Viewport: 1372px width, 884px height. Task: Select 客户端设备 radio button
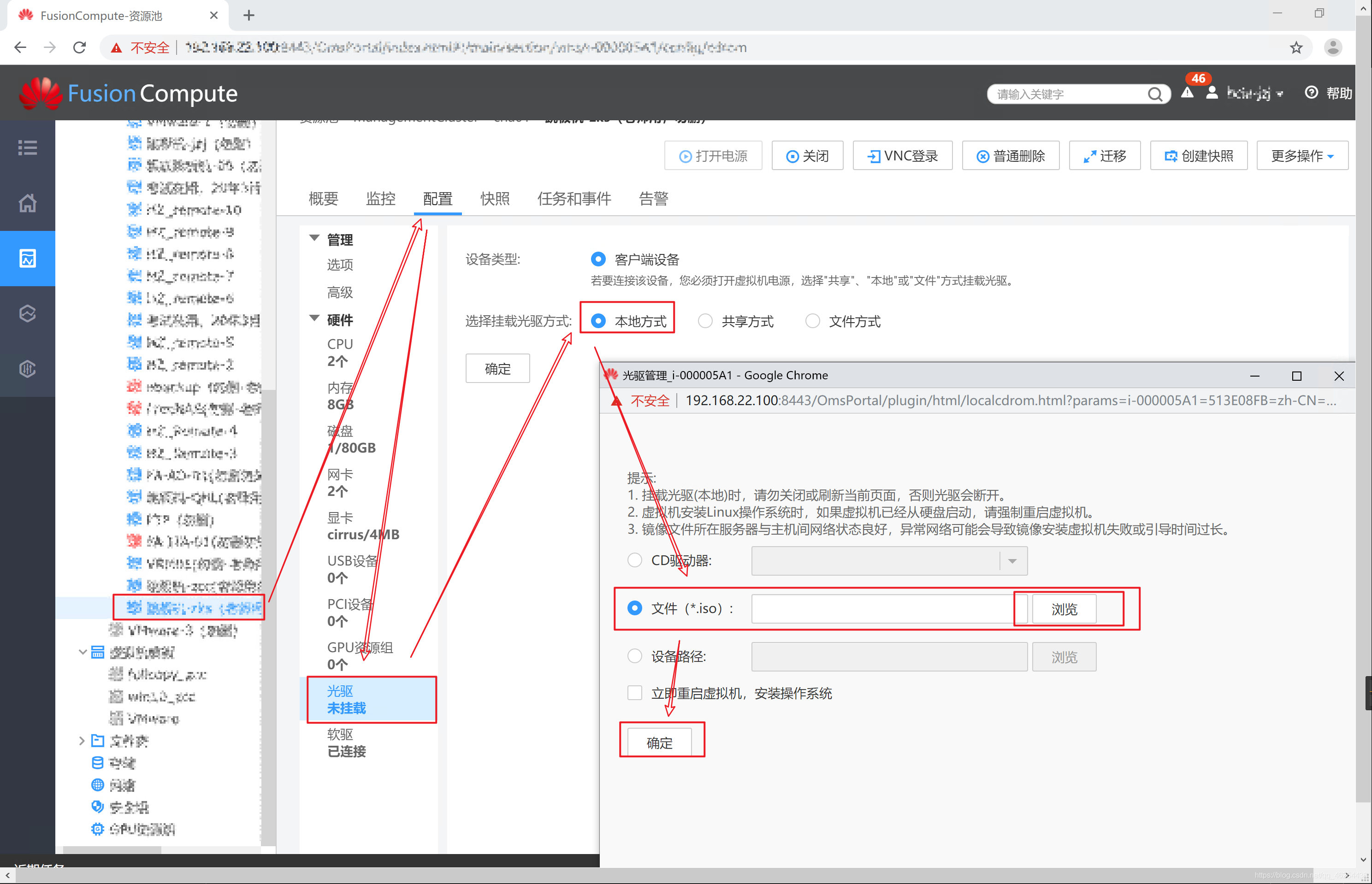tap(597, 259)
